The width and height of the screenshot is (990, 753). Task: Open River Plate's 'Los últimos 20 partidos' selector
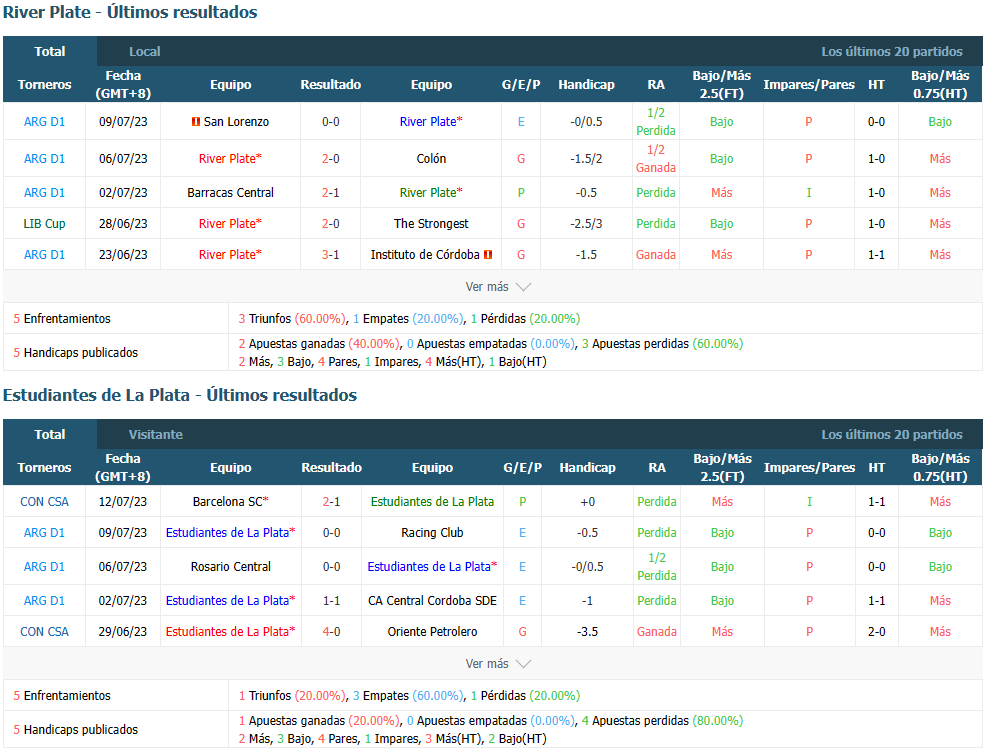[892, 52]
